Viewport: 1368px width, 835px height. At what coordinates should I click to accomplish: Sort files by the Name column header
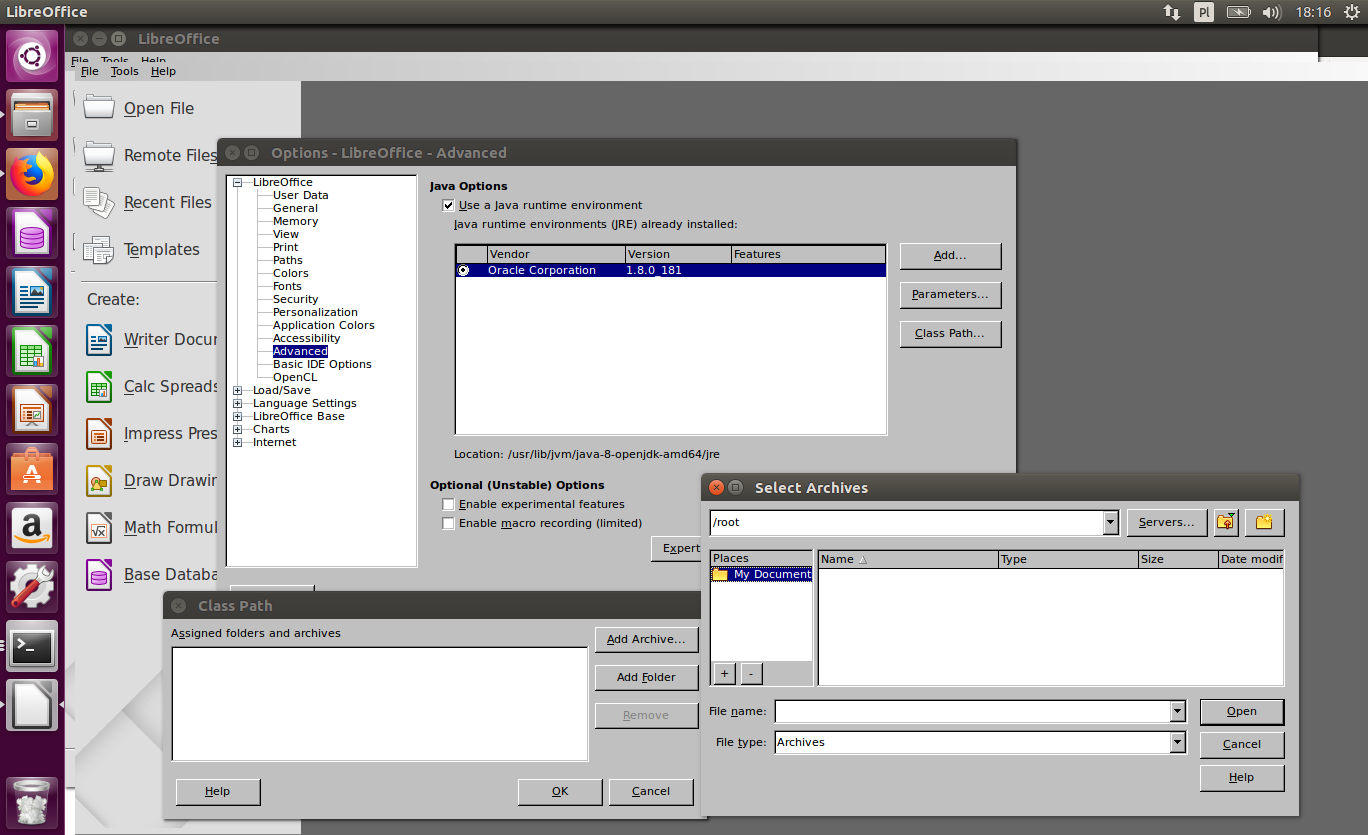point(908,559)
